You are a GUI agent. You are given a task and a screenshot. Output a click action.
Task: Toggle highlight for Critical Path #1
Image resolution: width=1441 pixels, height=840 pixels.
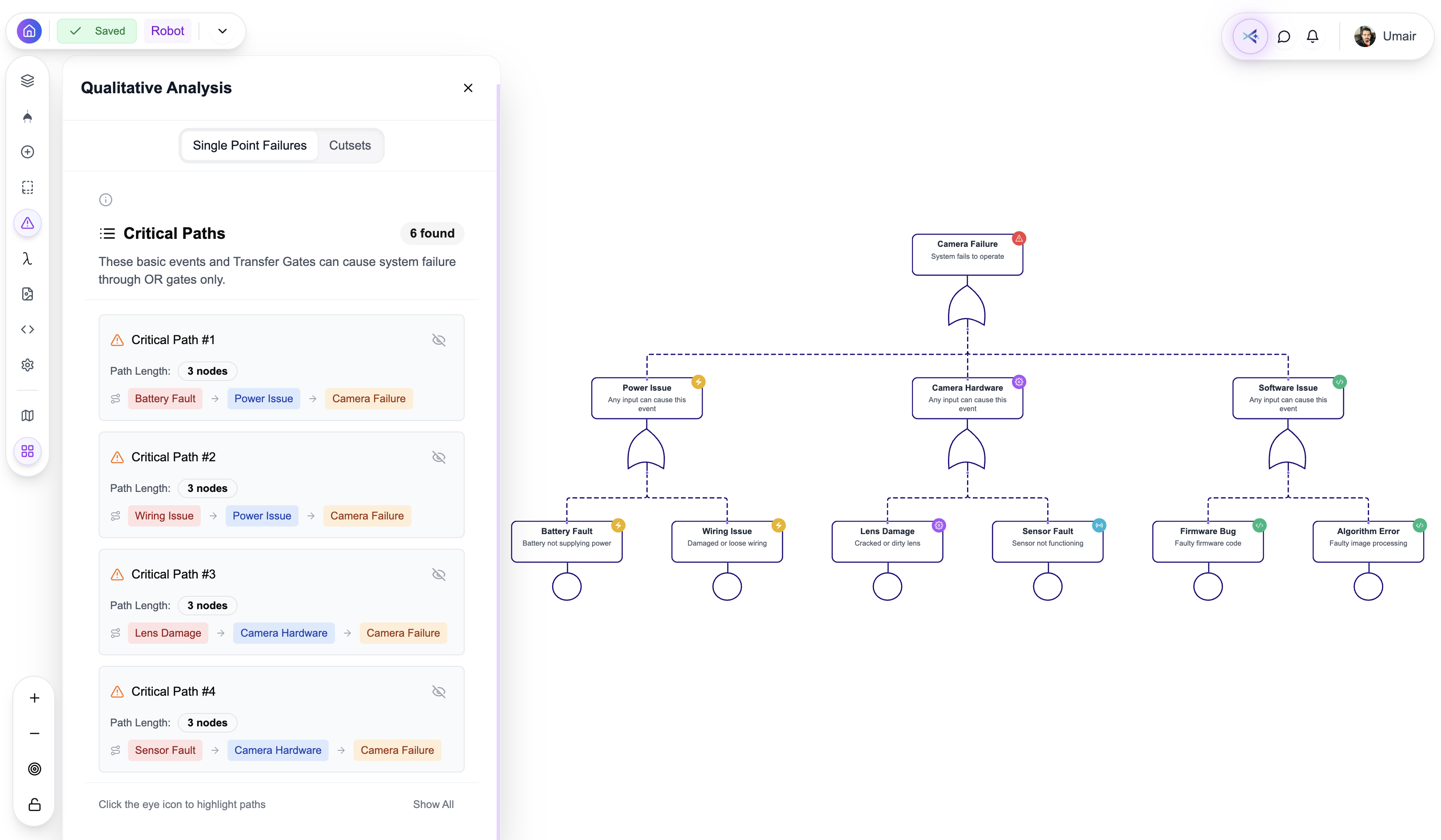coord(438,340)
